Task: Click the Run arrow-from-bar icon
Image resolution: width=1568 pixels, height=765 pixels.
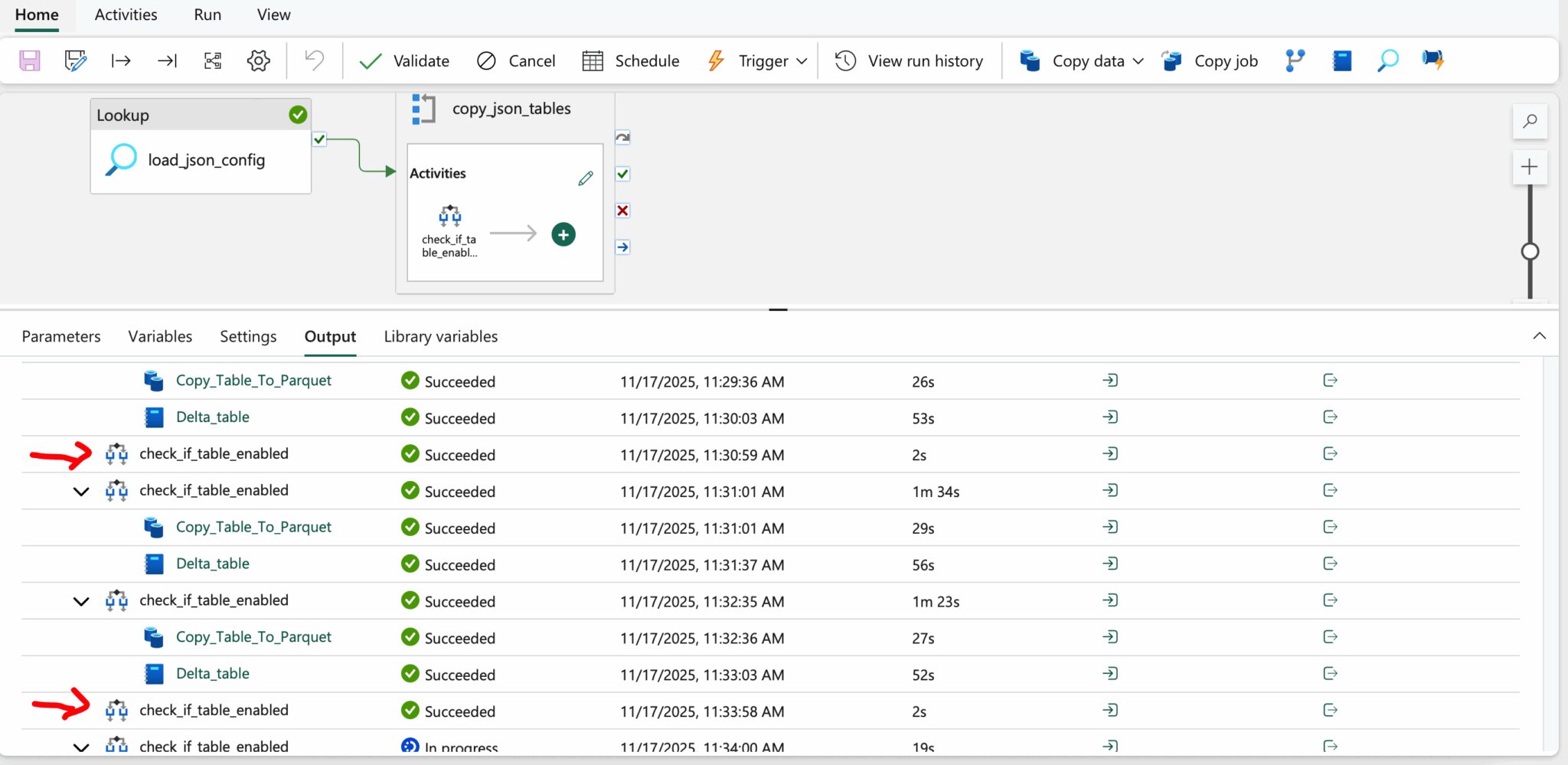Action: click(121, 60)
